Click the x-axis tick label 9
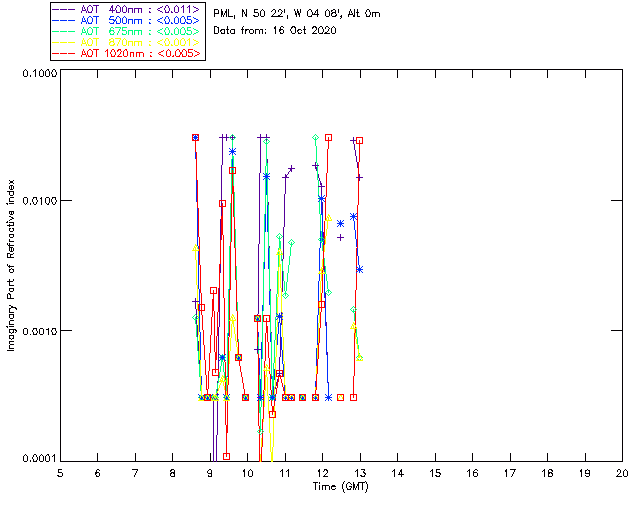This screenshot has width=640, height=512. click(x=210, y=473)
